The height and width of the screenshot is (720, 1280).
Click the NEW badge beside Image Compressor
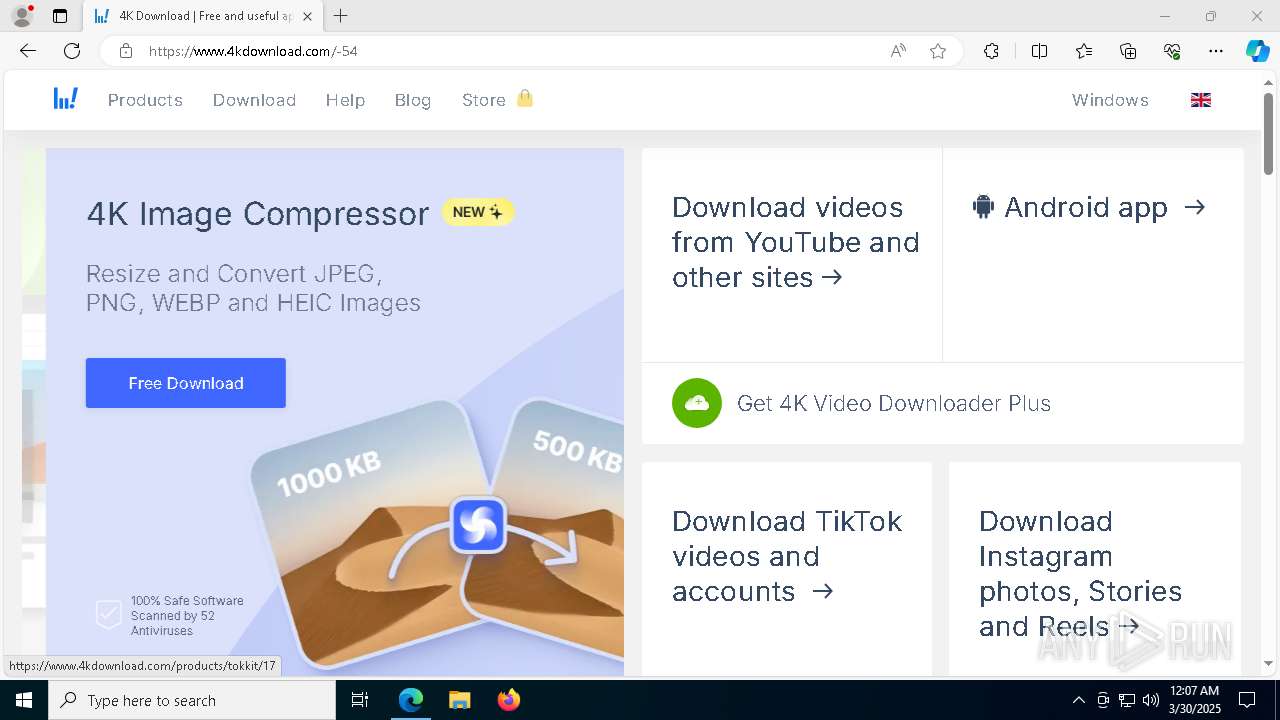[478, 212]
